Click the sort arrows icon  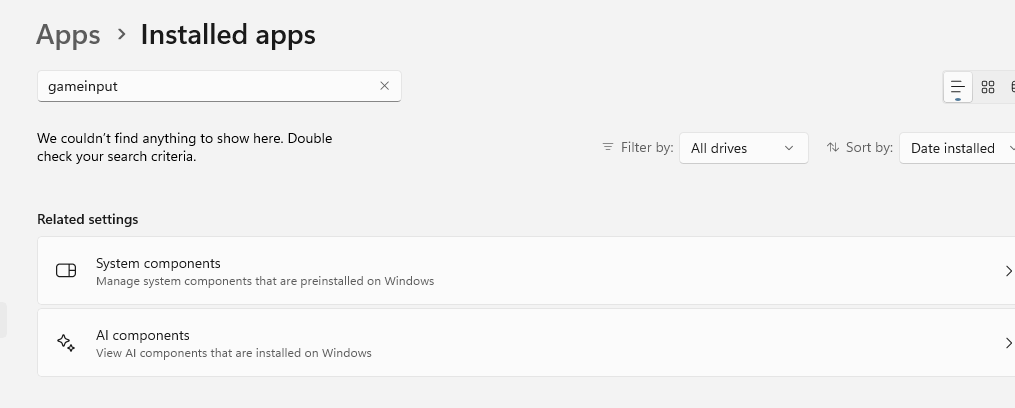832,147
